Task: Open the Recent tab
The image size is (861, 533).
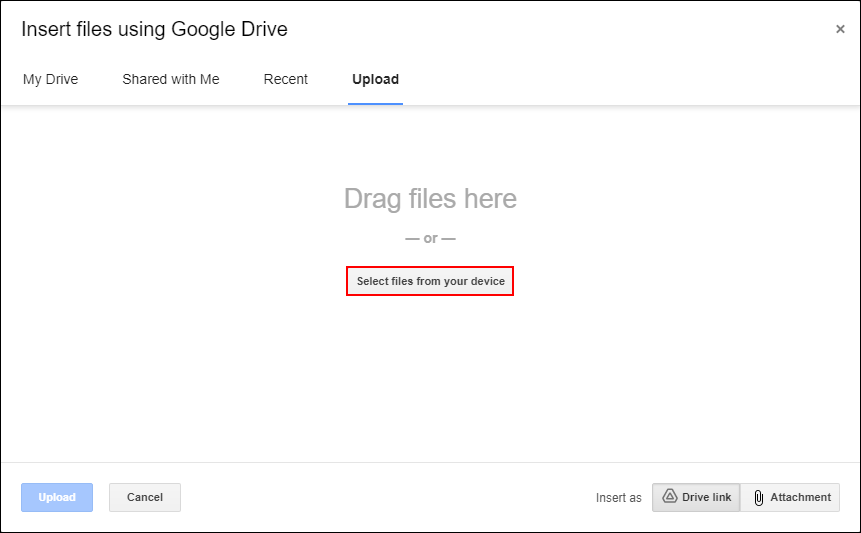Action: [286, 79]
